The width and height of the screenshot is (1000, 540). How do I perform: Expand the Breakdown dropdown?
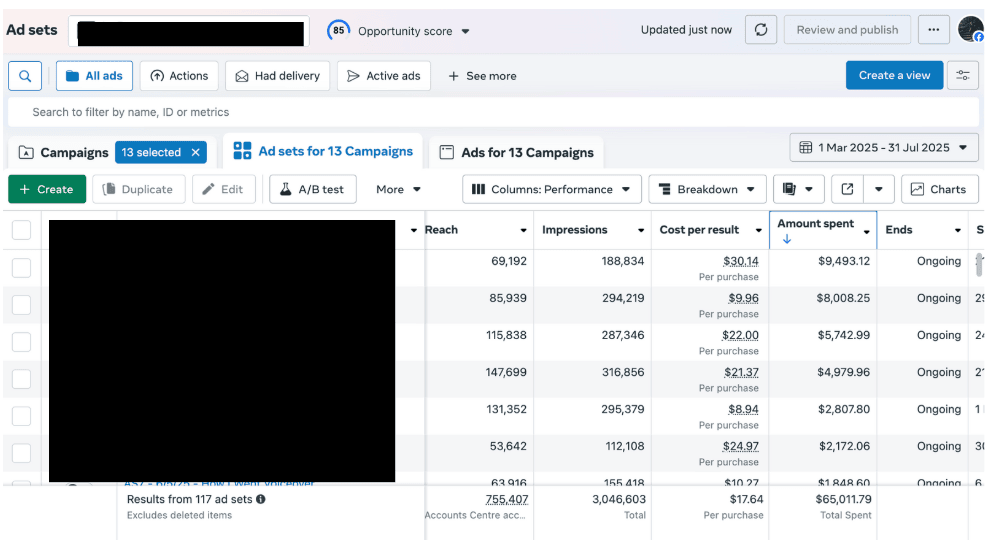(x=707, y=189)
